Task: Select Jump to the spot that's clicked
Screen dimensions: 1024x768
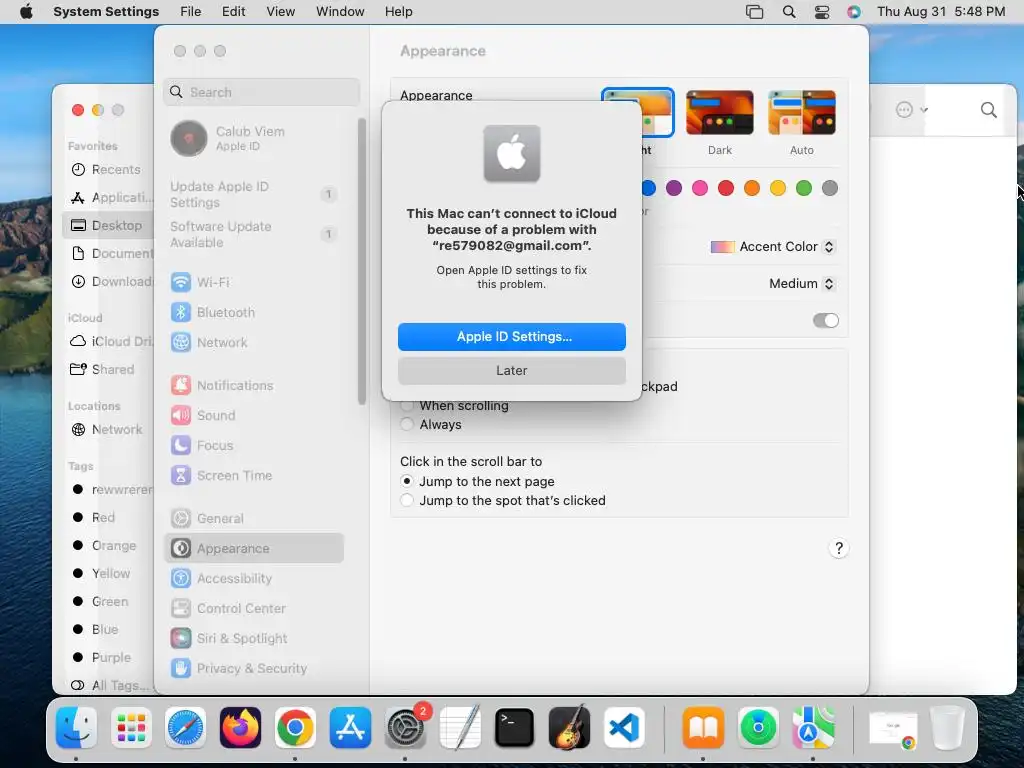Action: point(407,500)
